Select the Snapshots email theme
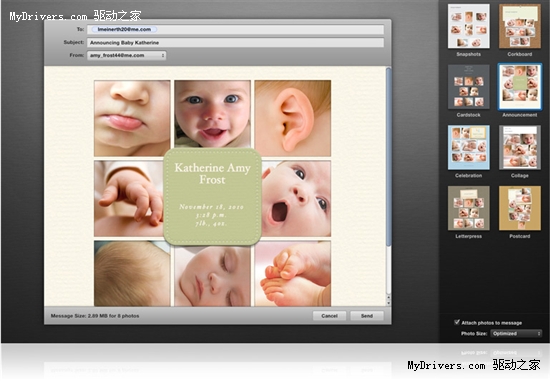The width and height of the screenshot is (550, 381). (468, 26)
